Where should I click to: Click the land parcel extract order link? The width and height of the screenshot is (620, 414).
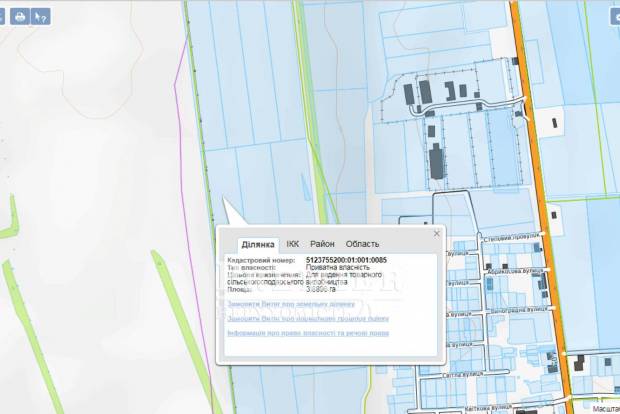pos(291,304)
